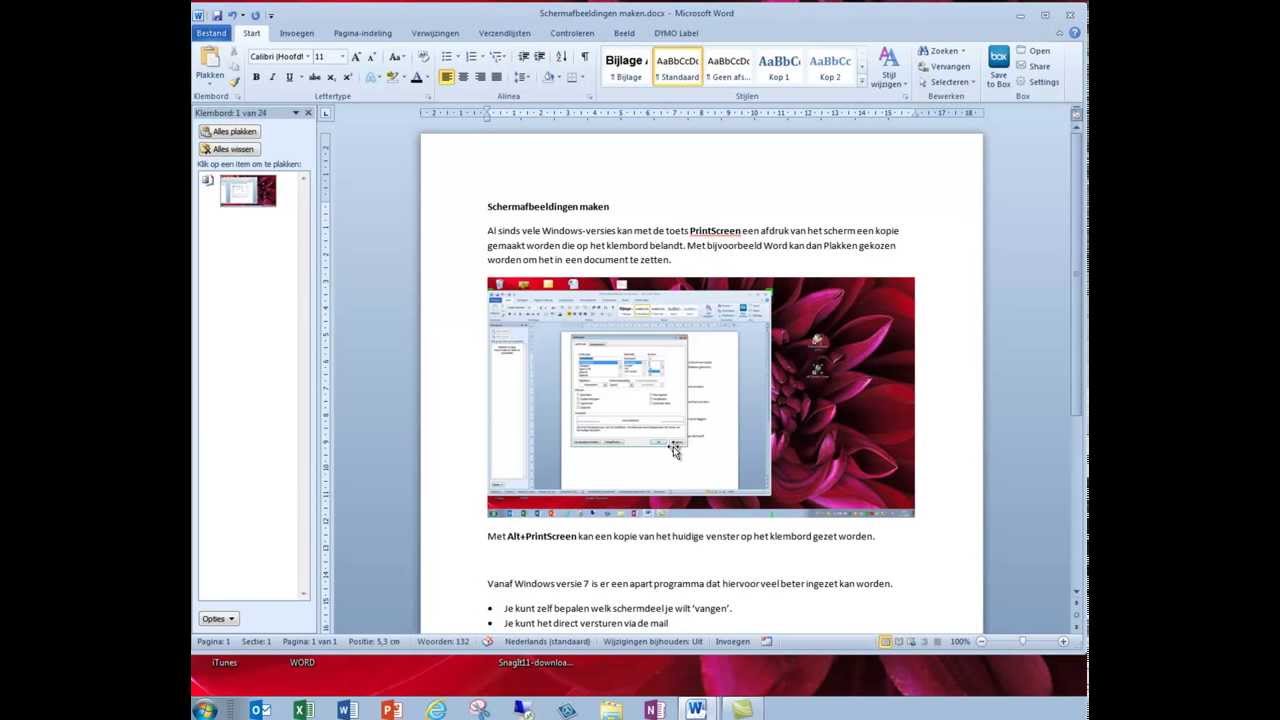Toggle paragraph marks display
The height and width of the screenshot is (720, 1280).
(x=585, y=57)
